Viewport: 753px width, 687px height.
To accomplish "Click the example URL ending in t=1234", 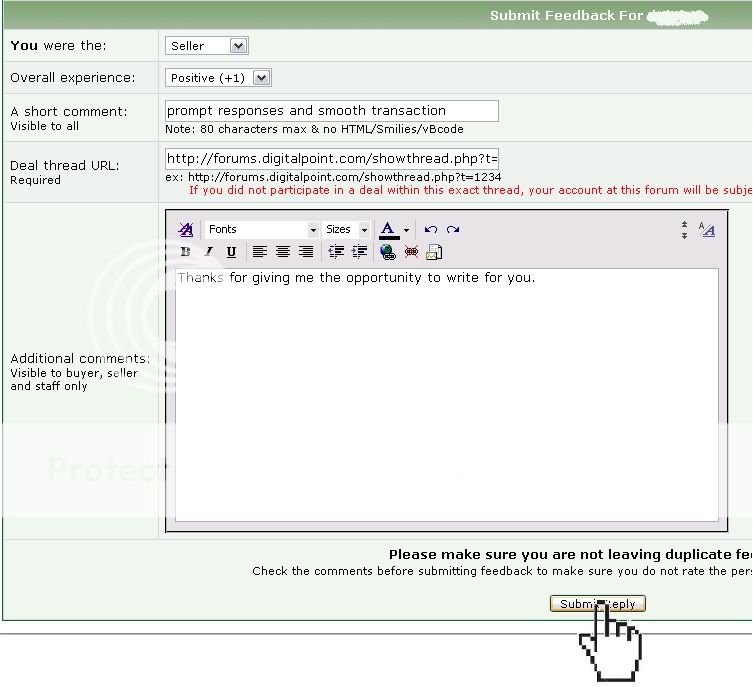I will point(344,177).
